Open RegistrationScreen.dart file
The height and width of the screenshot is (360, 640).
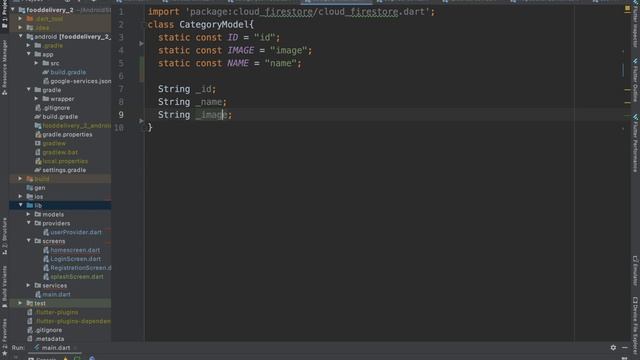[77, 268]
